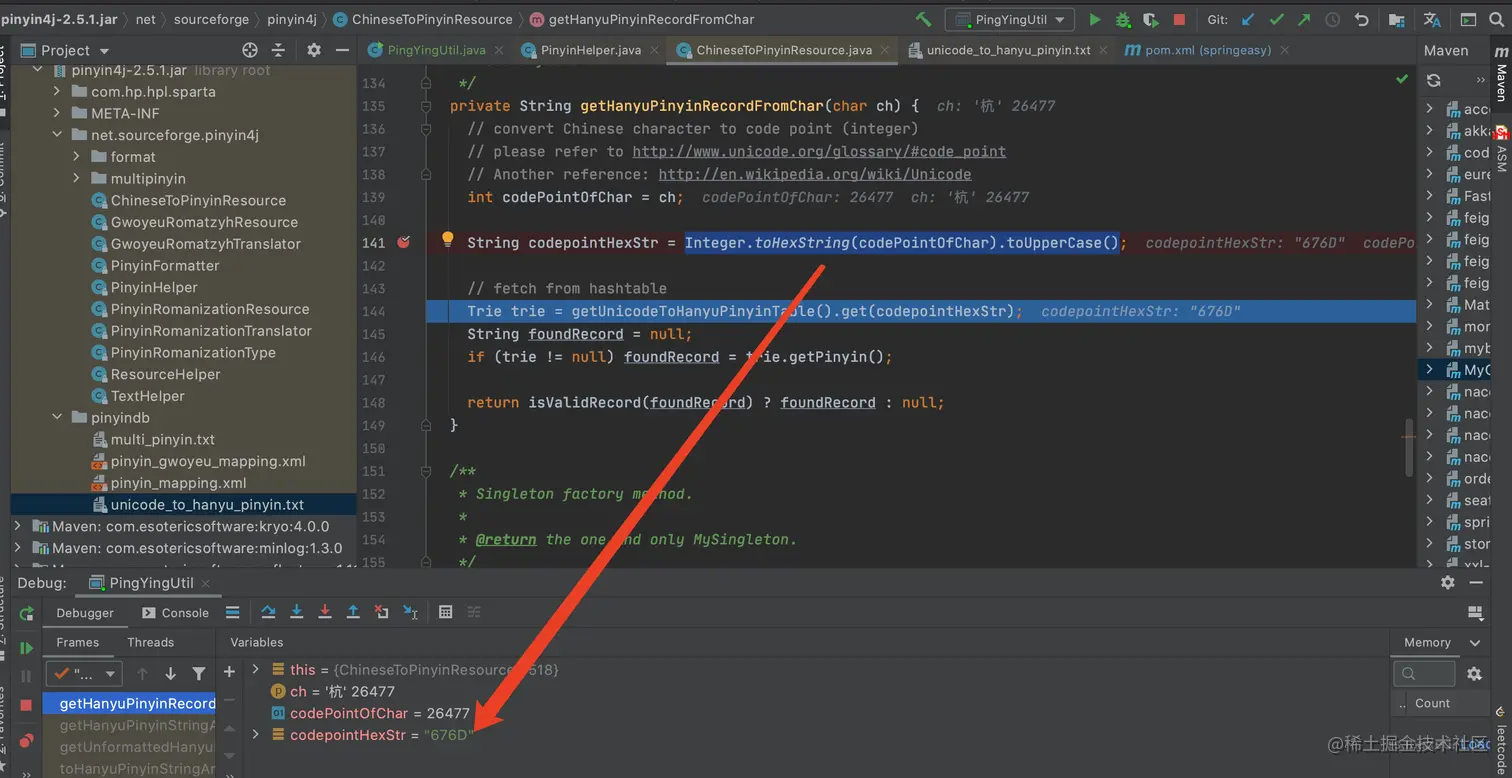1512x778 pixels.
Task: Select the Debugger tab
Action: click(x=85, y=613)
